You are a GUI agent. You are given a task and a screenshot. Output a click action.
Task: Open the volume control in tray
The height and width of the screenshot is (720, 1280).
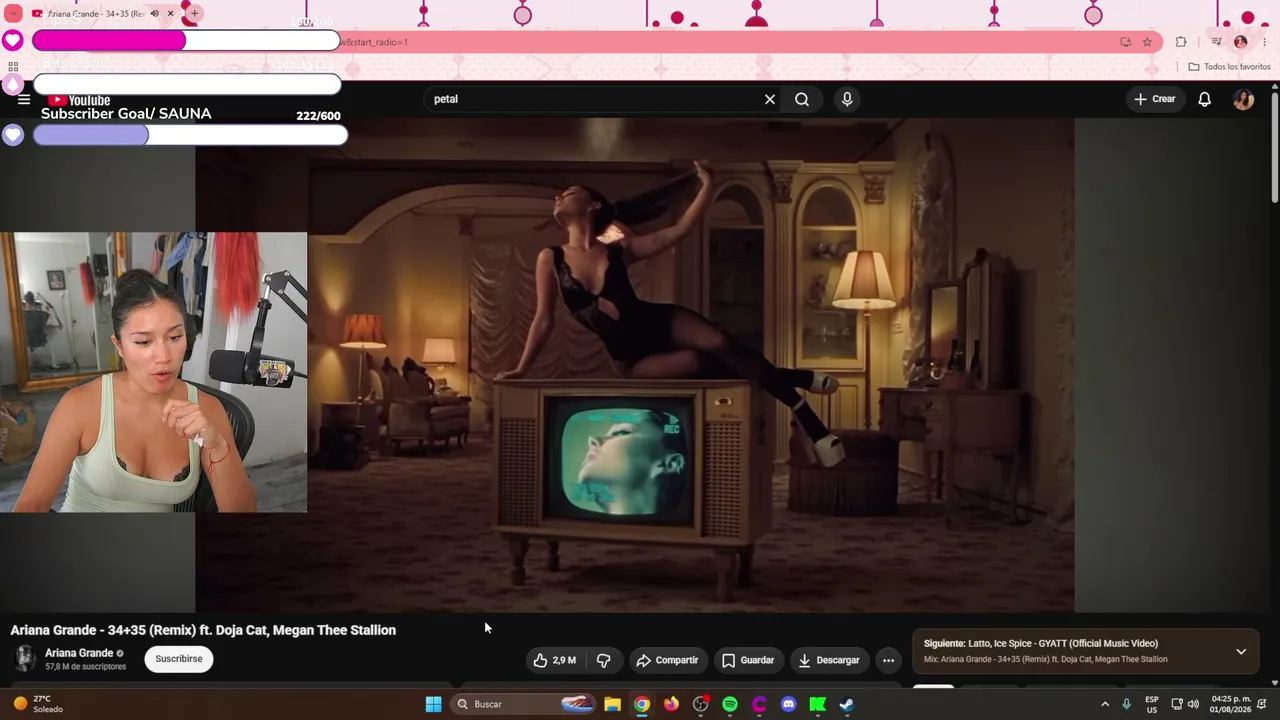click(x=1193, y=704)
